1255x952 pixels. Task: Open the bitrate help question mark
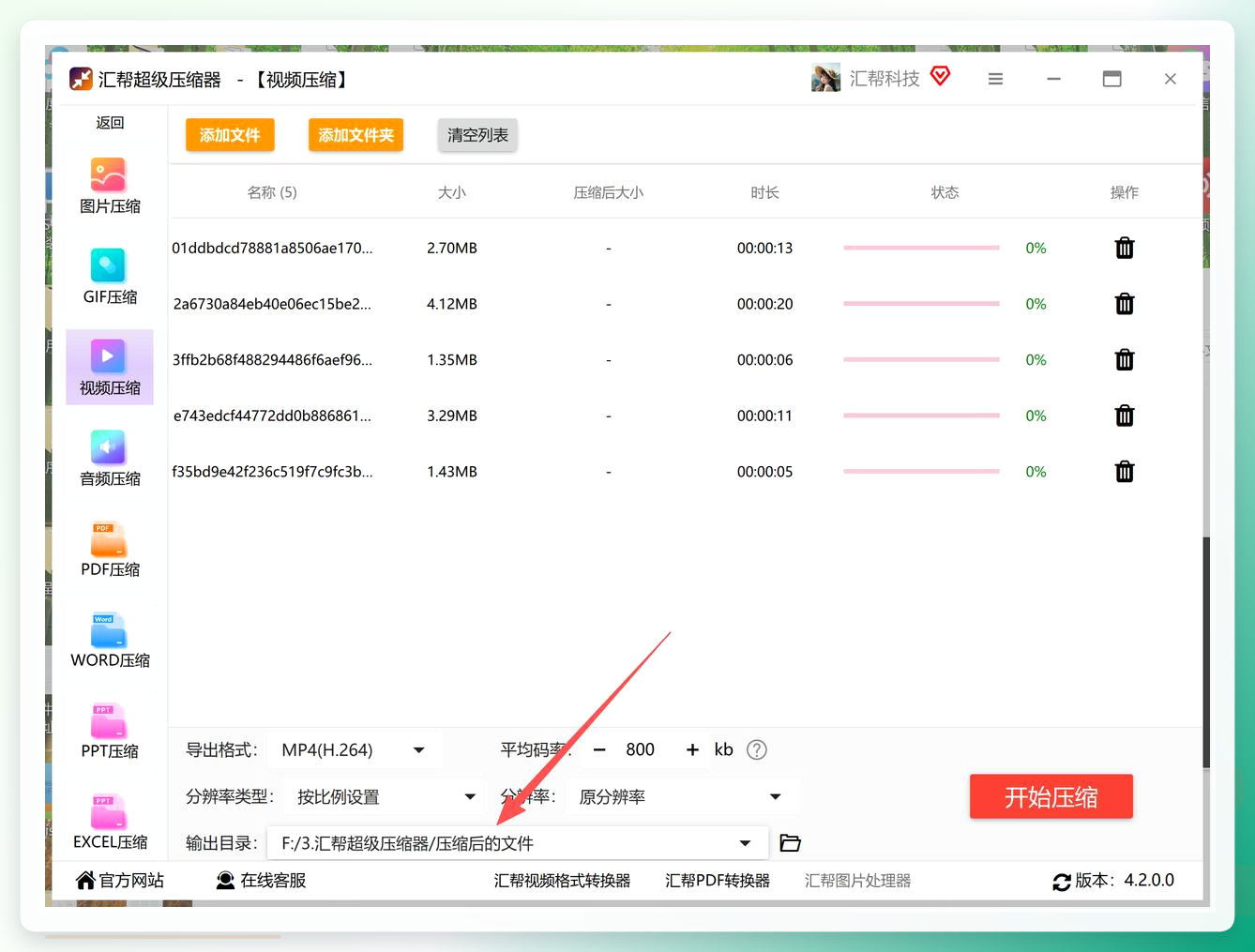(x=757, y=749)
